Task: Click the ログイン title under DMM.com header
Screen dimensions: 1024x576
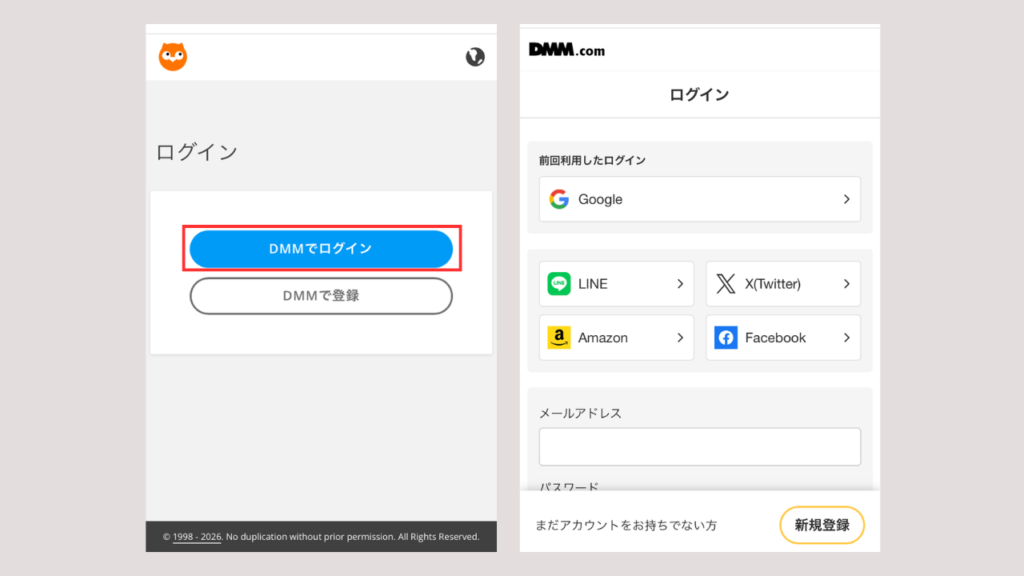Action: tap(699, 95)
